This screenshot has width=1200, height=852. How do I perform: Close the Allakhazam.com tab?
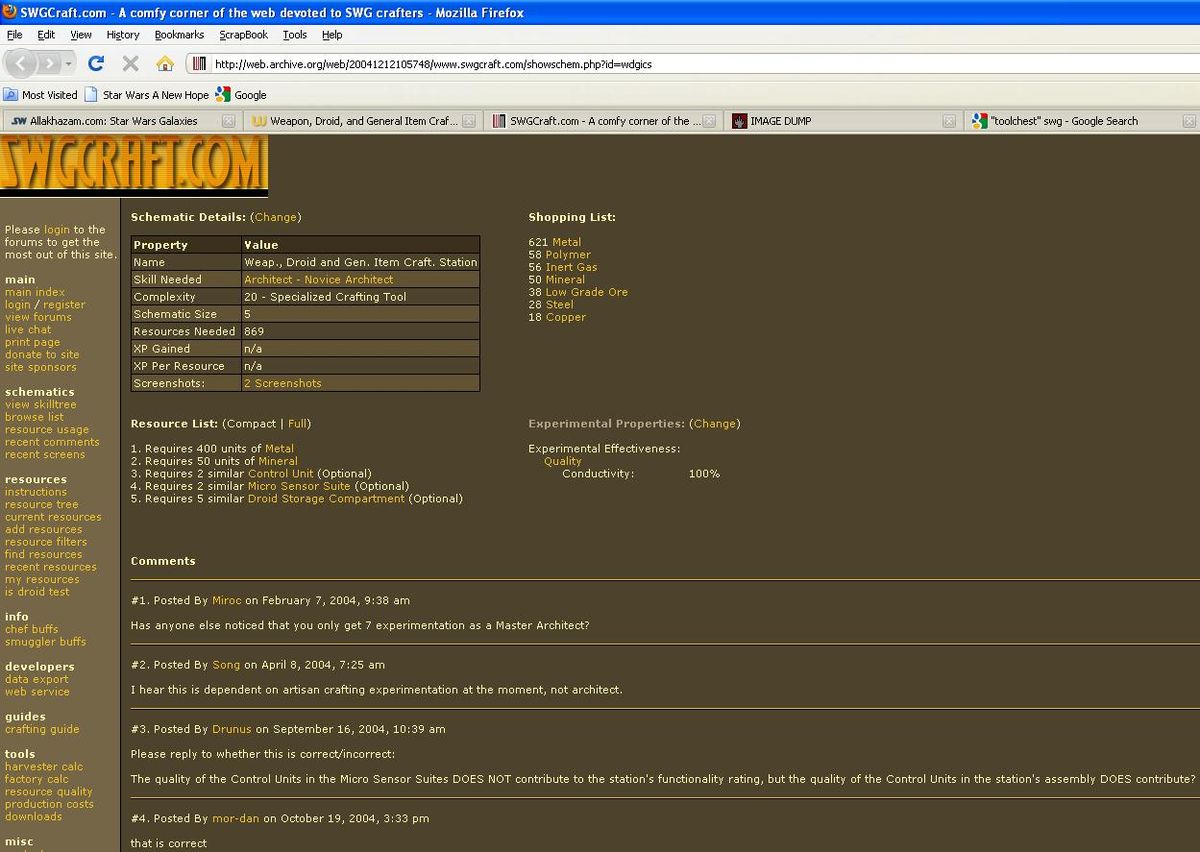228,121
